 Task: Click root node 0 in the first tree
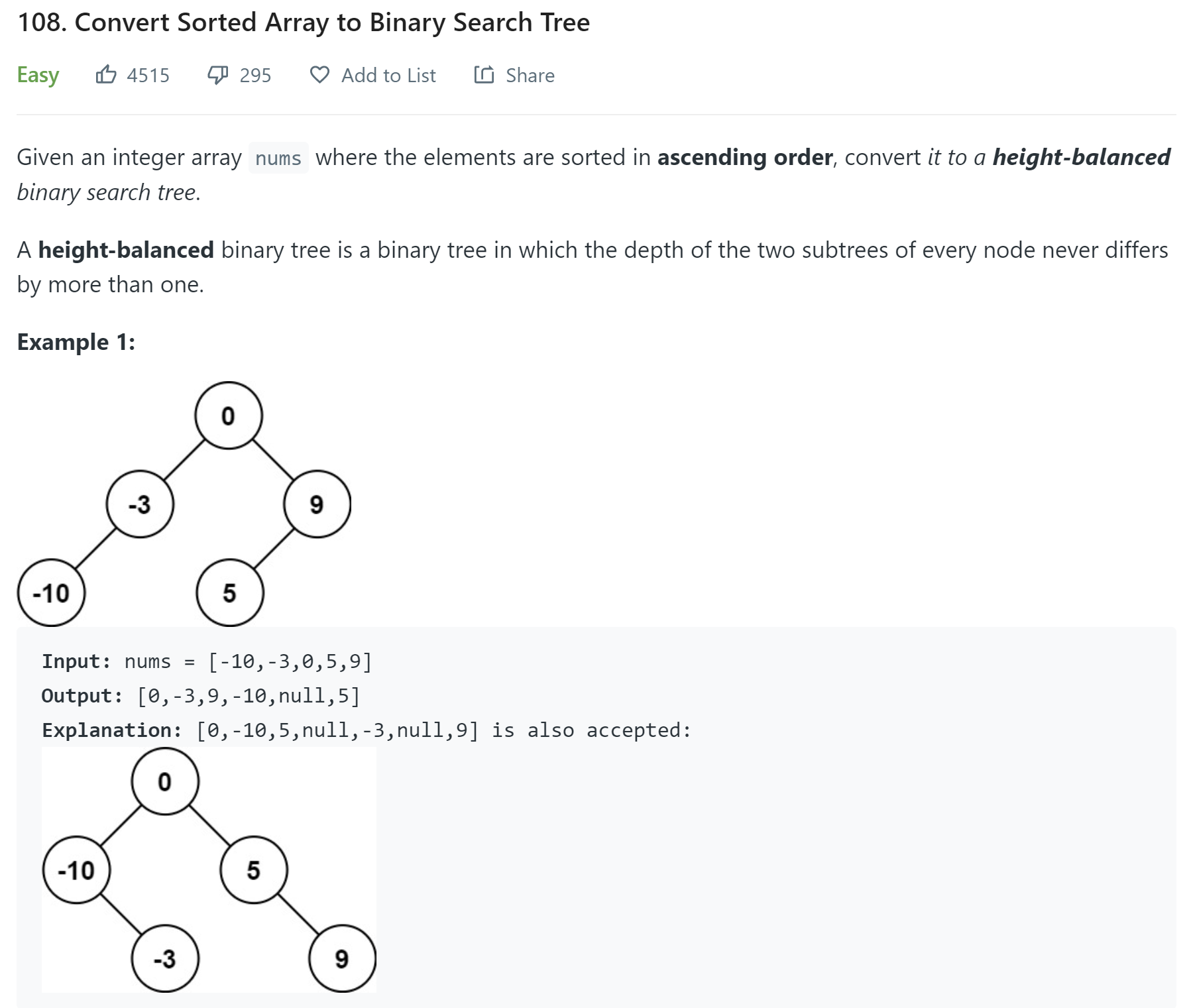[x=228, y=414]
